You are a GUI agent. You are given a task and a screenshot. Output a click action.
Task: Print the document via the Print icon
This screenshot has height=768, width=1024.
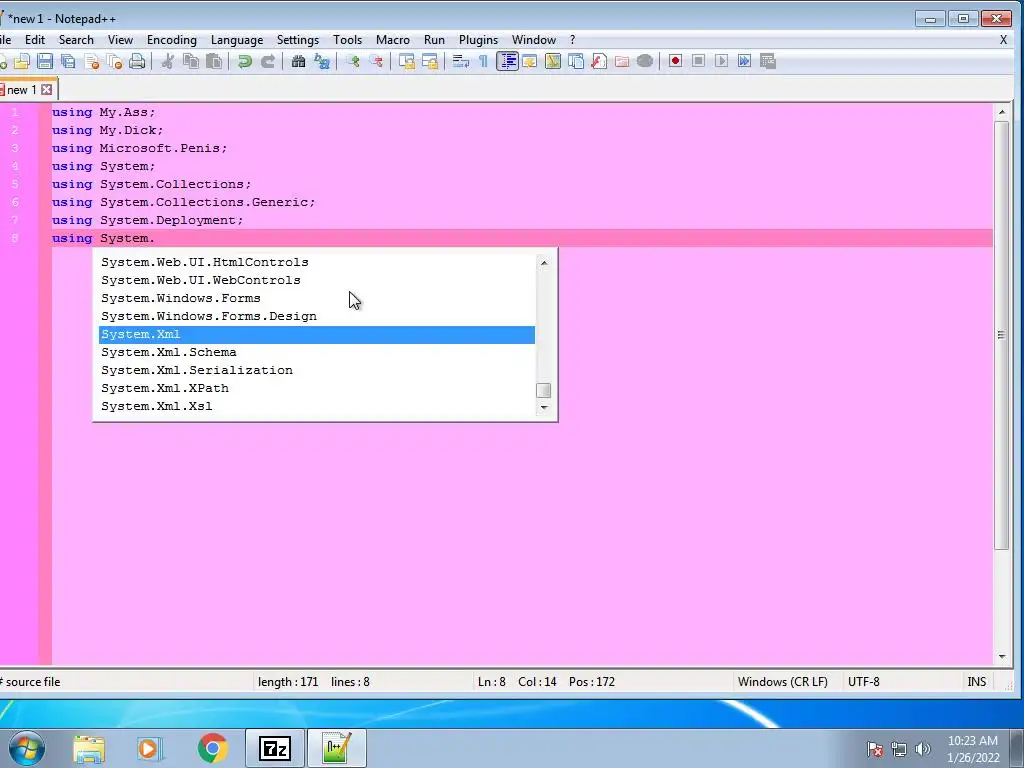pos(137,61)
